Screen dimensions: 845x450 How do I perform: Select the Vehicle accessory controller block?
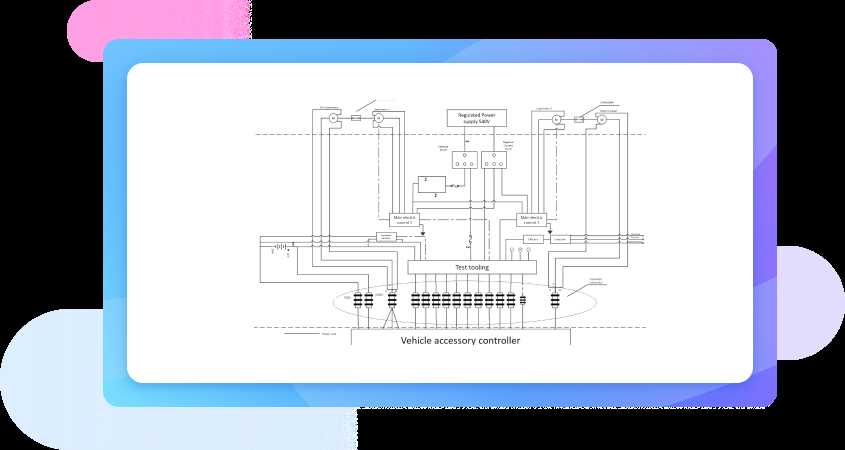[461, 338]
